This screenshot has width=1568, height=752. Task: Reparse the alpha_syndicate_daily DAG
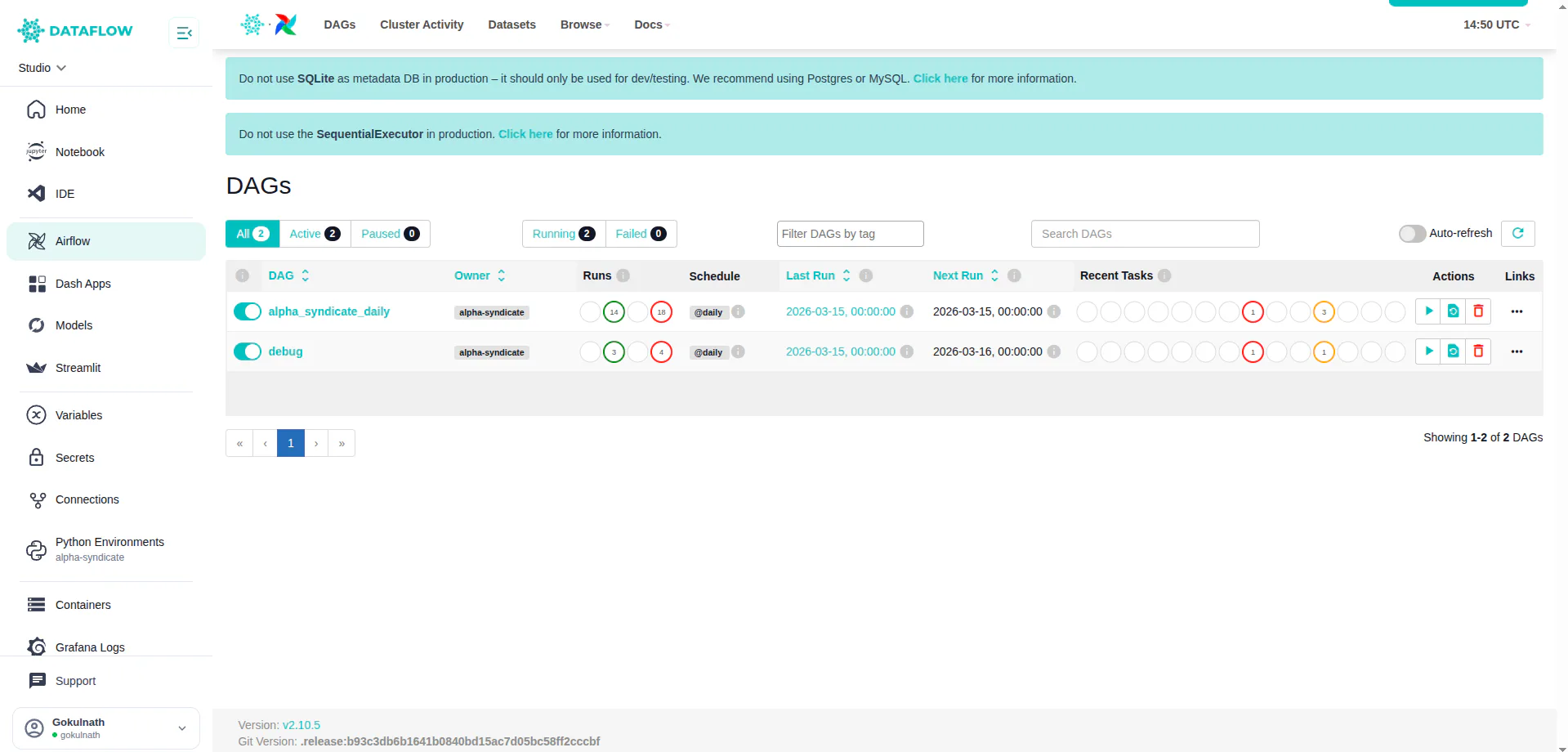(1453, 311)
